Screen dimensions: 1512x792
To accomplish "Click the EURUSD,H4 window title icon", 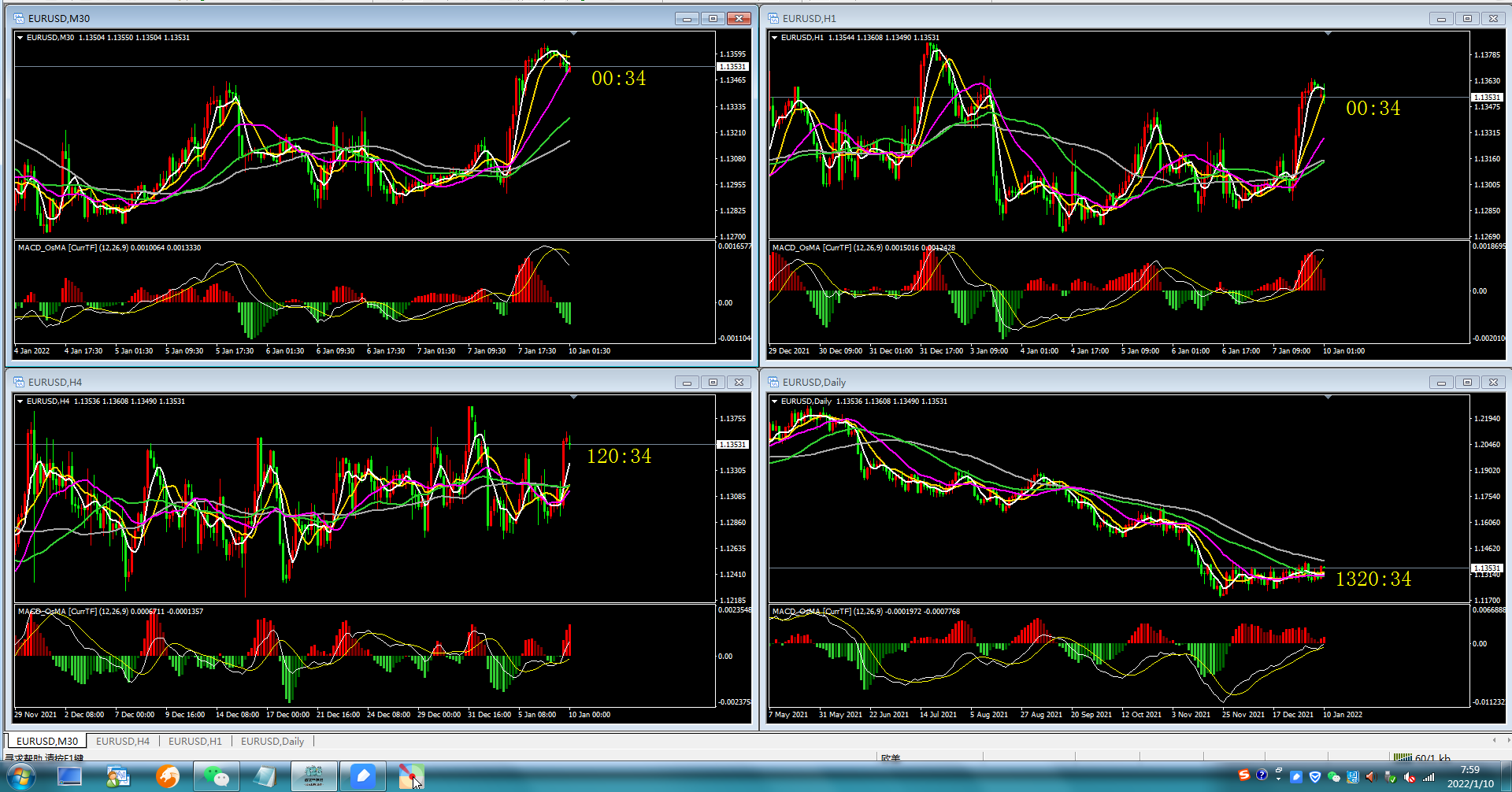I will 19,382.
